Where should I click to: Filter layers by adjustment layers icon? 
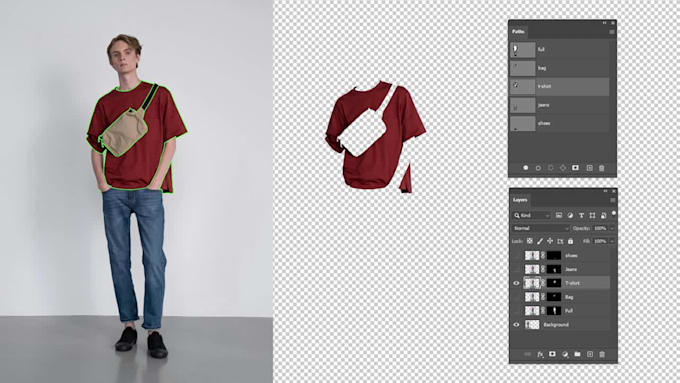(570, 215)
